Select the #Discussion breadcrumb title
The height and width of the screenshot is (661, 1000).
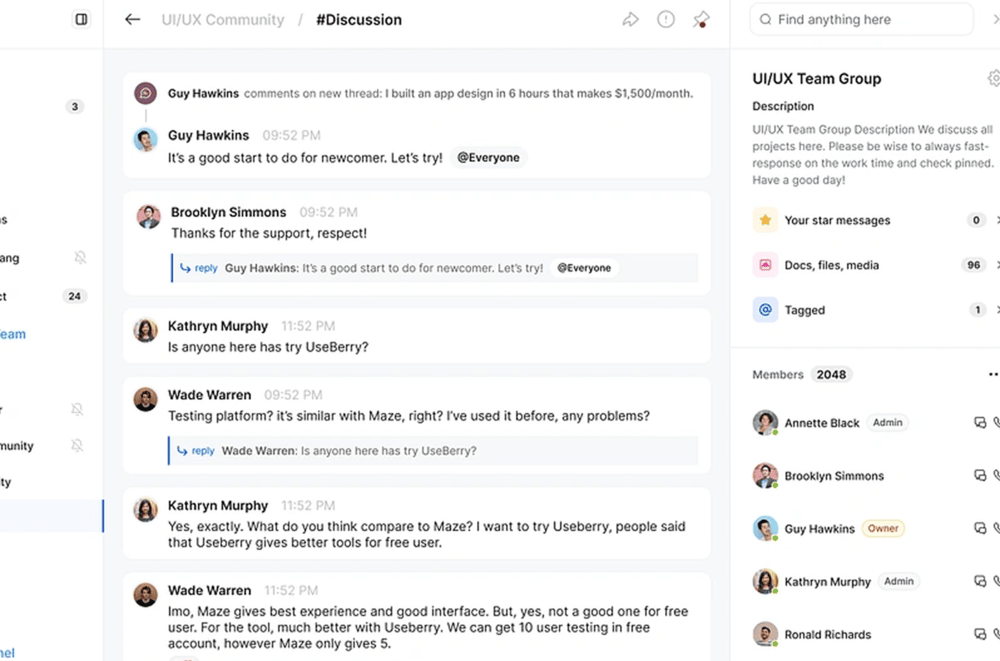click(x=359, y=20)
